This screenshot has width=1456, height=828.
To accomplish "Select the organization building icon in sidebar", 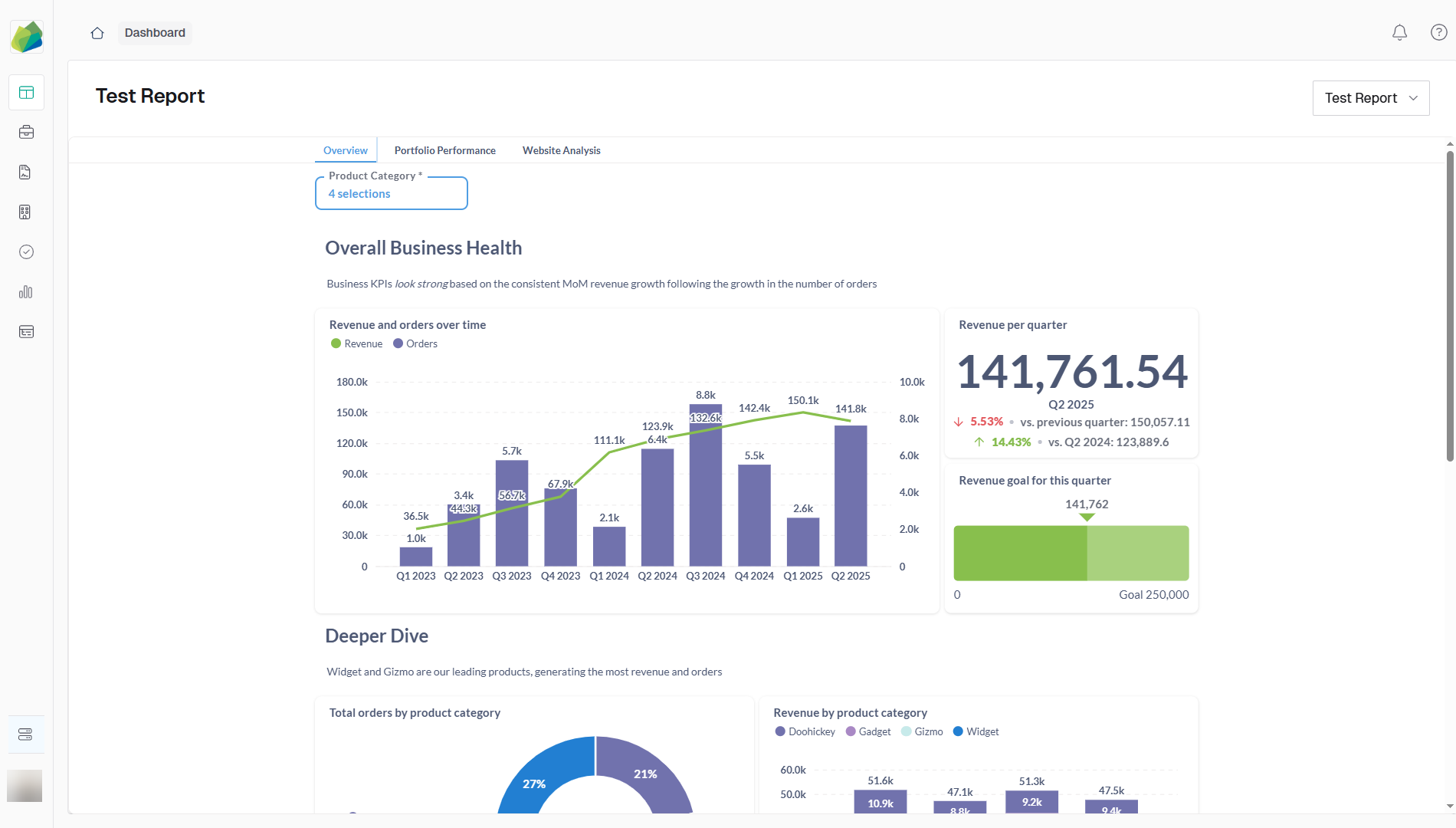I will (26, 212).
